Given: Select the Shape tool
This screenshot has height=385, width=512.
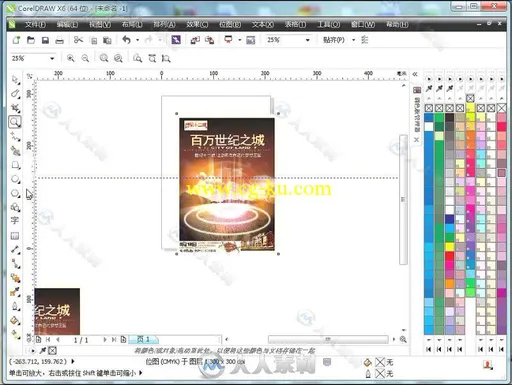Looking at the screenshot, I should coord(15,94).
